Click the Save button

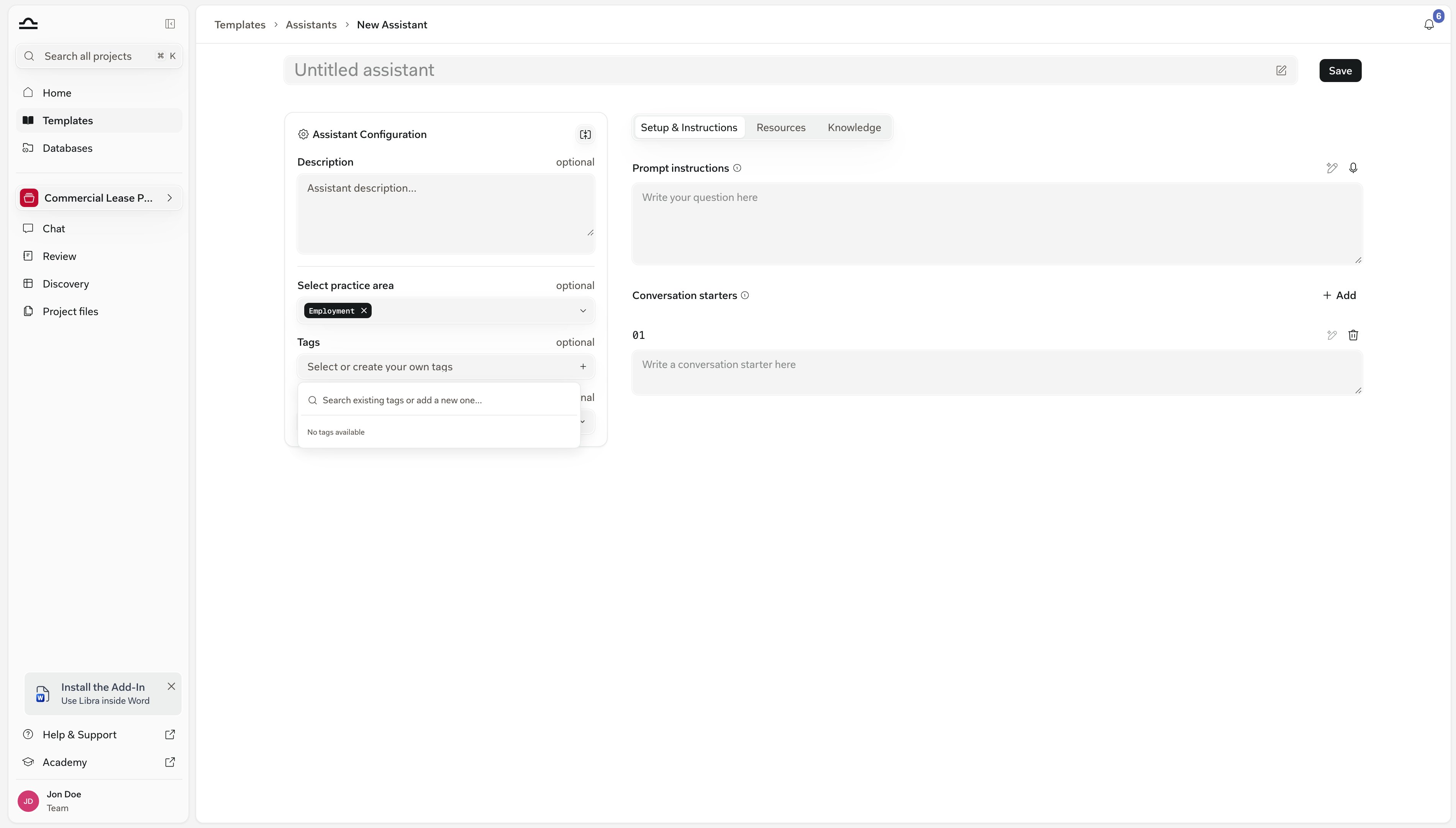(x=1340, y=71)
